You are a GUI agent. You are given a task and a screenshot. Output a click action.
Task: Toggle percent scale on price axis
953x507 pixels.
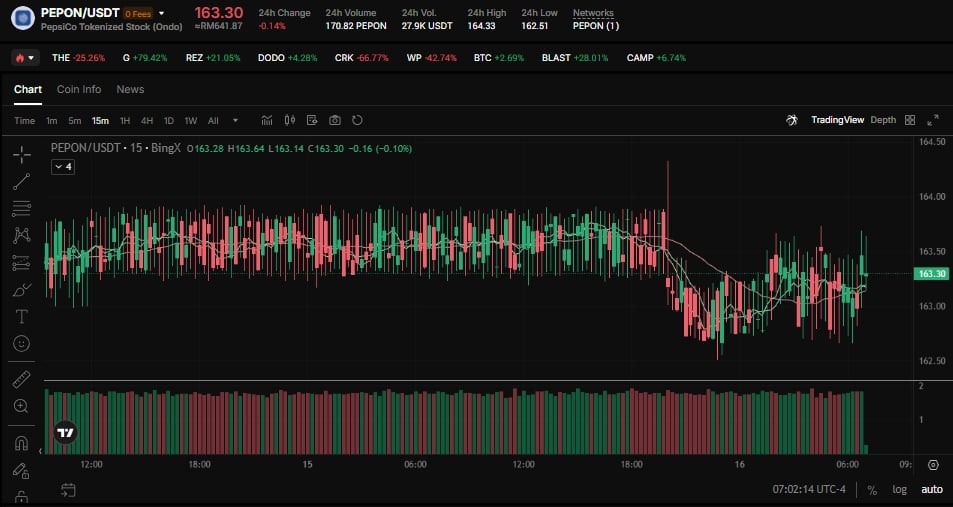coord(872,490)
